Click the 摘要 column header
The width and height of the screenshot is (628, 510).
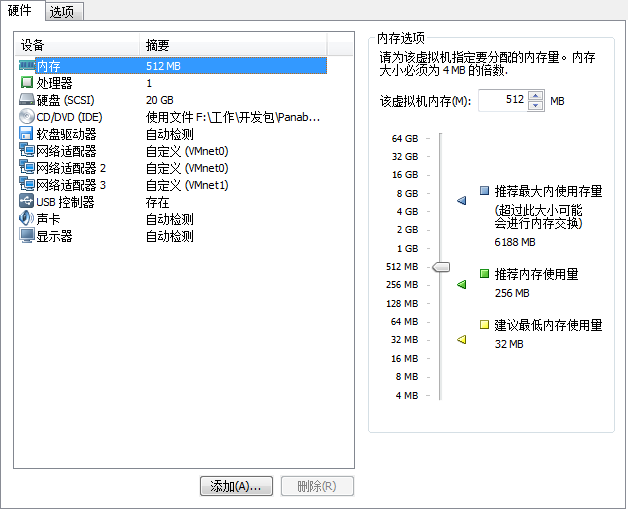pos(233,44)
